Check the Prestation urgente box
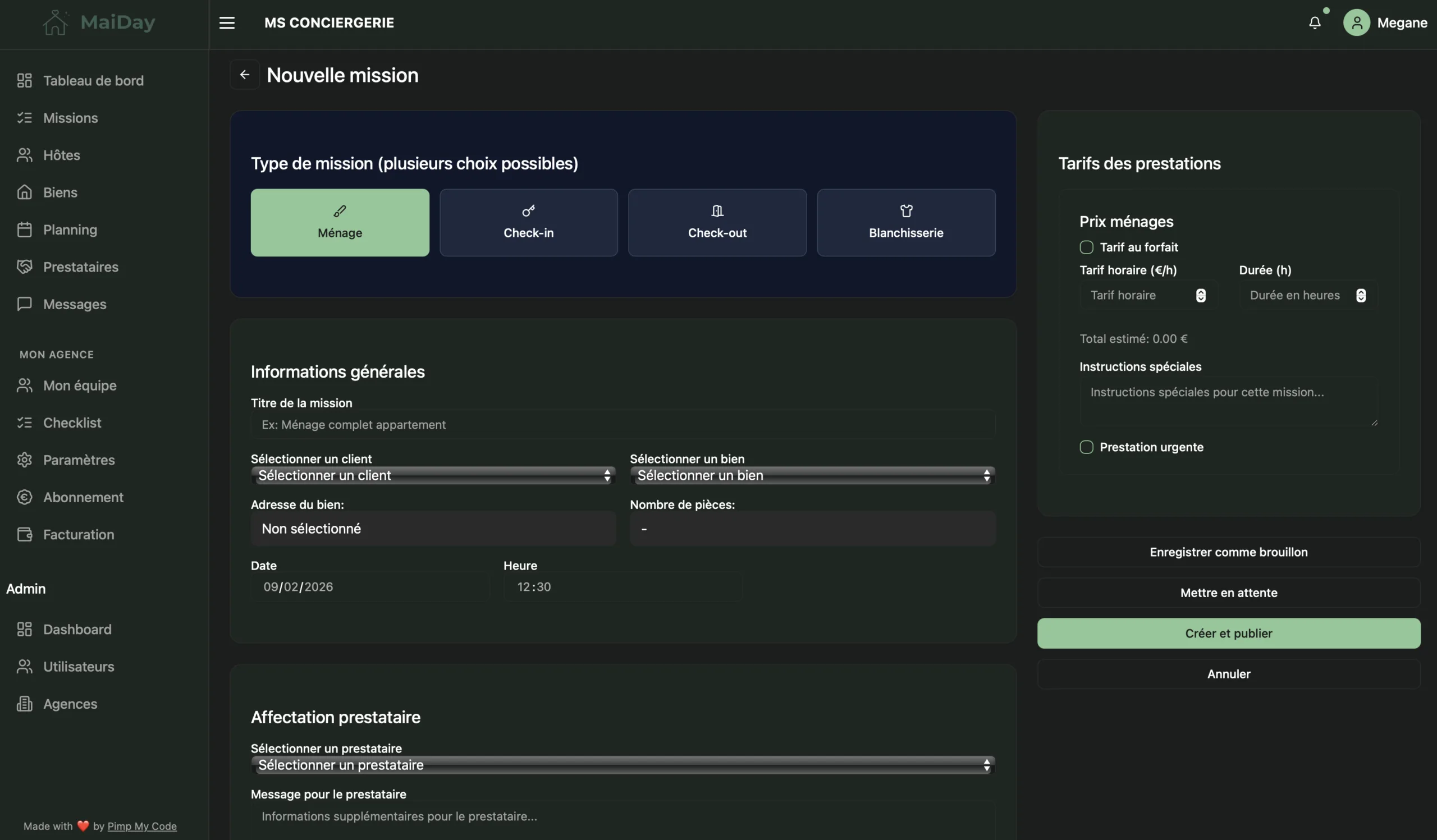The width and height of the screenshot is (1437, 840). (x=1086, y=447)
